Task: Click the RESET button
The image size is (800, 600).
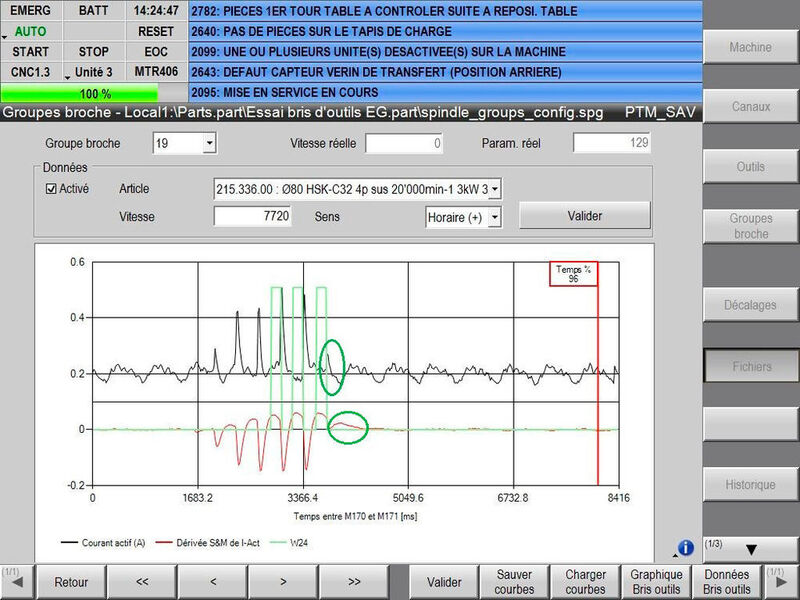Action: point(156,32)
